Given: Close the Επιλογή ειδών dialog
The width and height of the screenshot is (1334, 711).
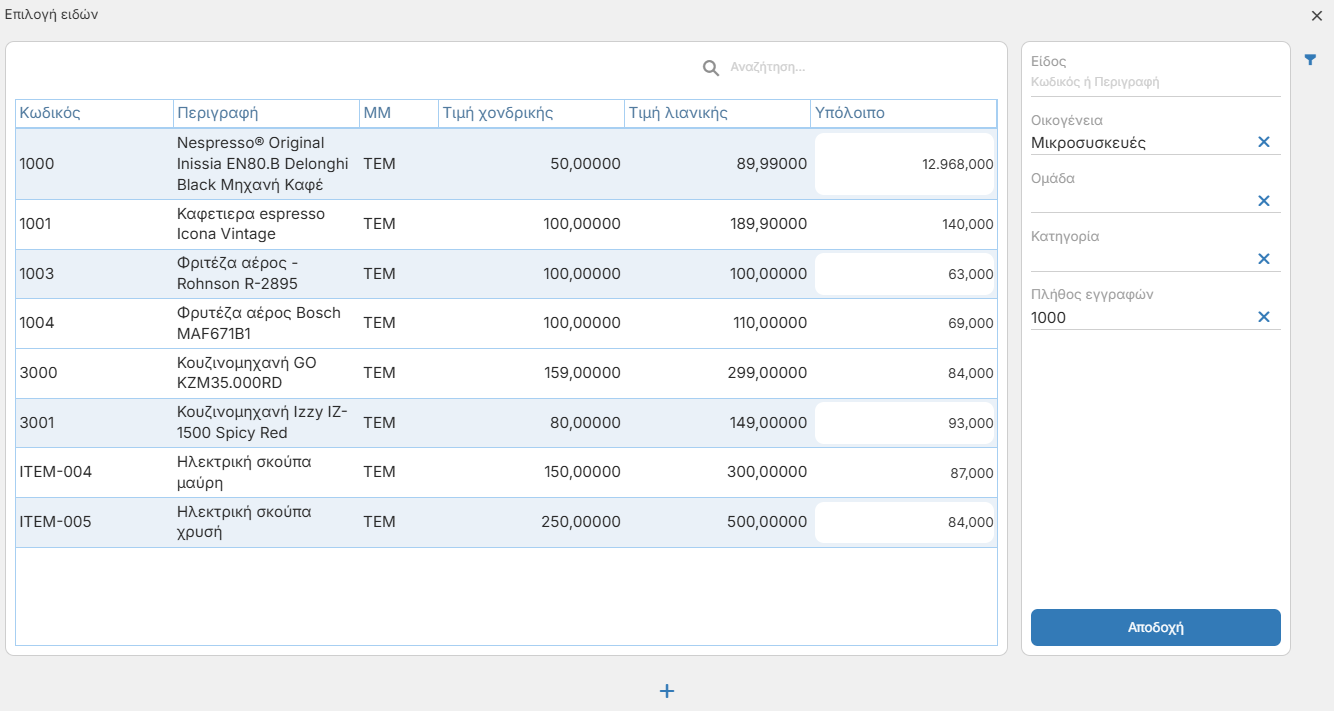Looking at the screenshot, I should 1316,16.
